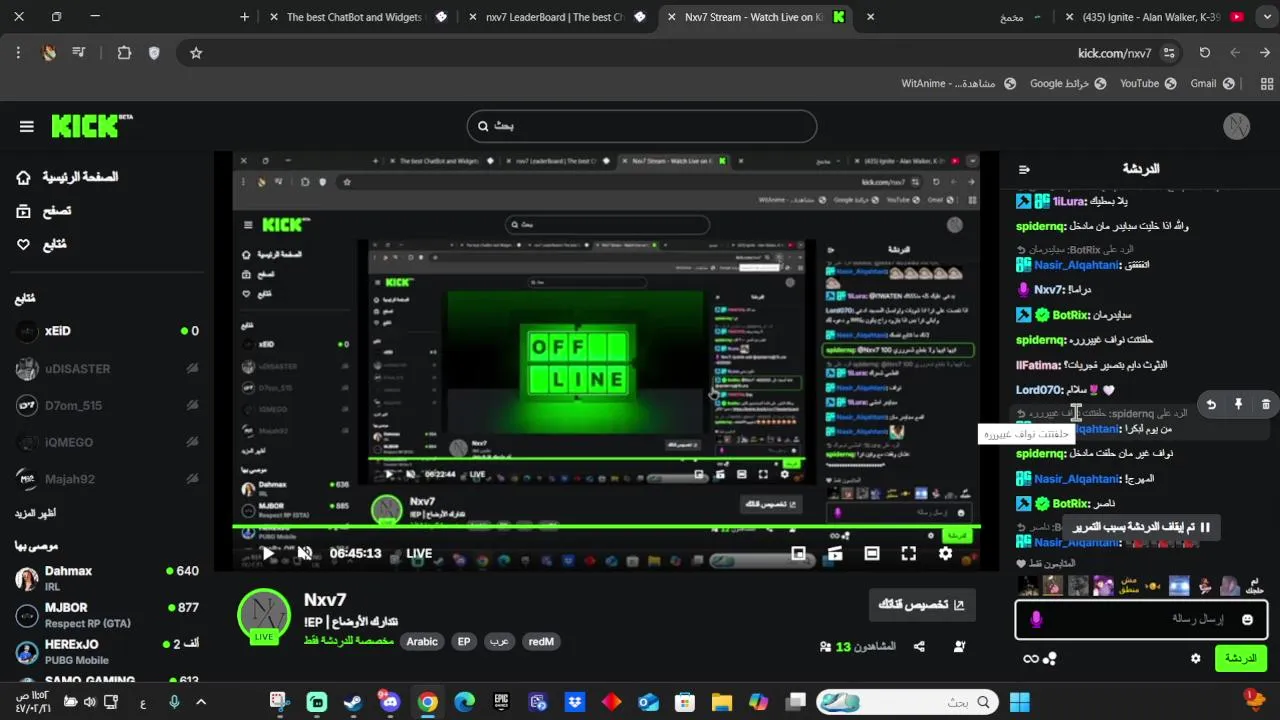The image size is (1280, 720).
Task: Reload the page in the browser
Action: click(1205, 53)
